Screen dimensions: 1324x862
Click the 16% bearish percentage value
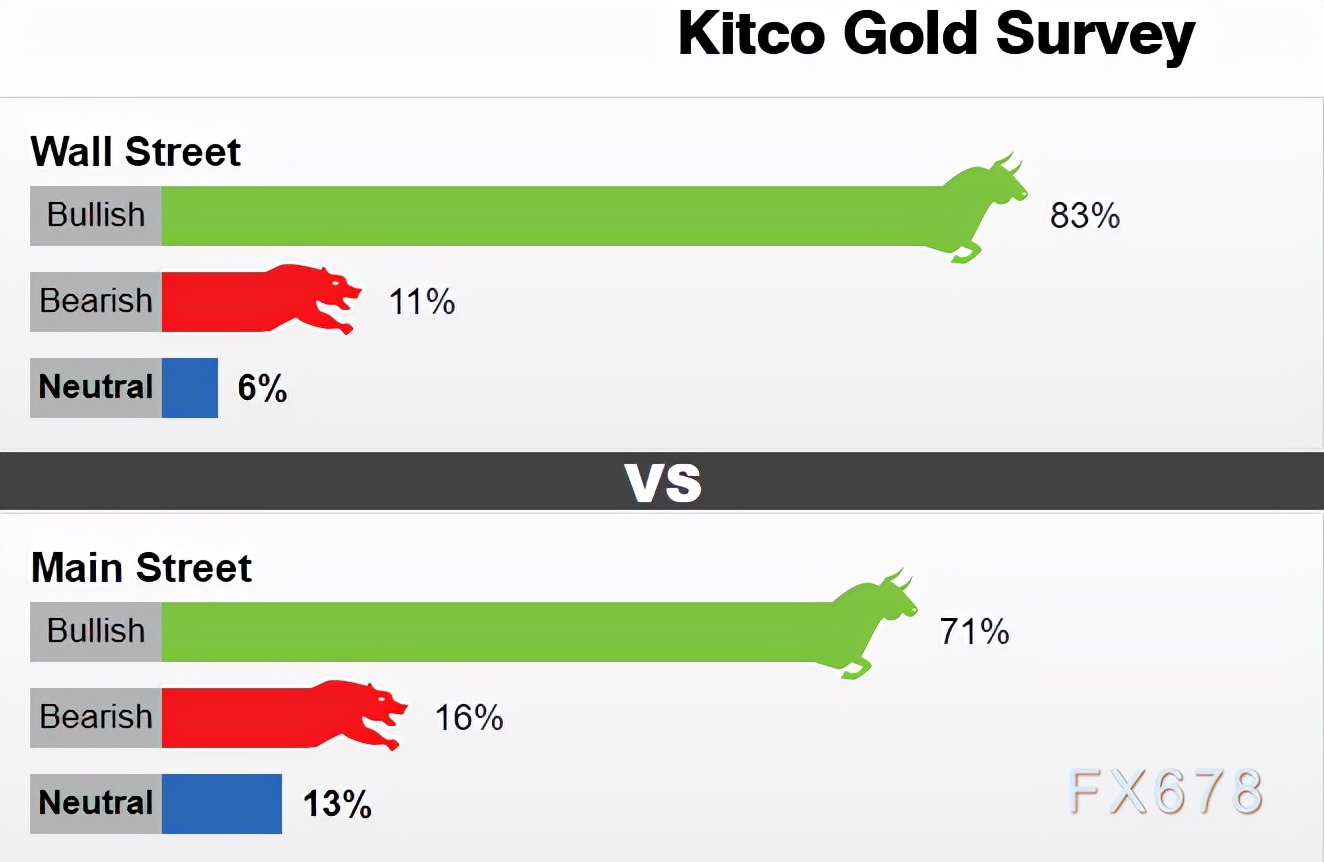469,717
